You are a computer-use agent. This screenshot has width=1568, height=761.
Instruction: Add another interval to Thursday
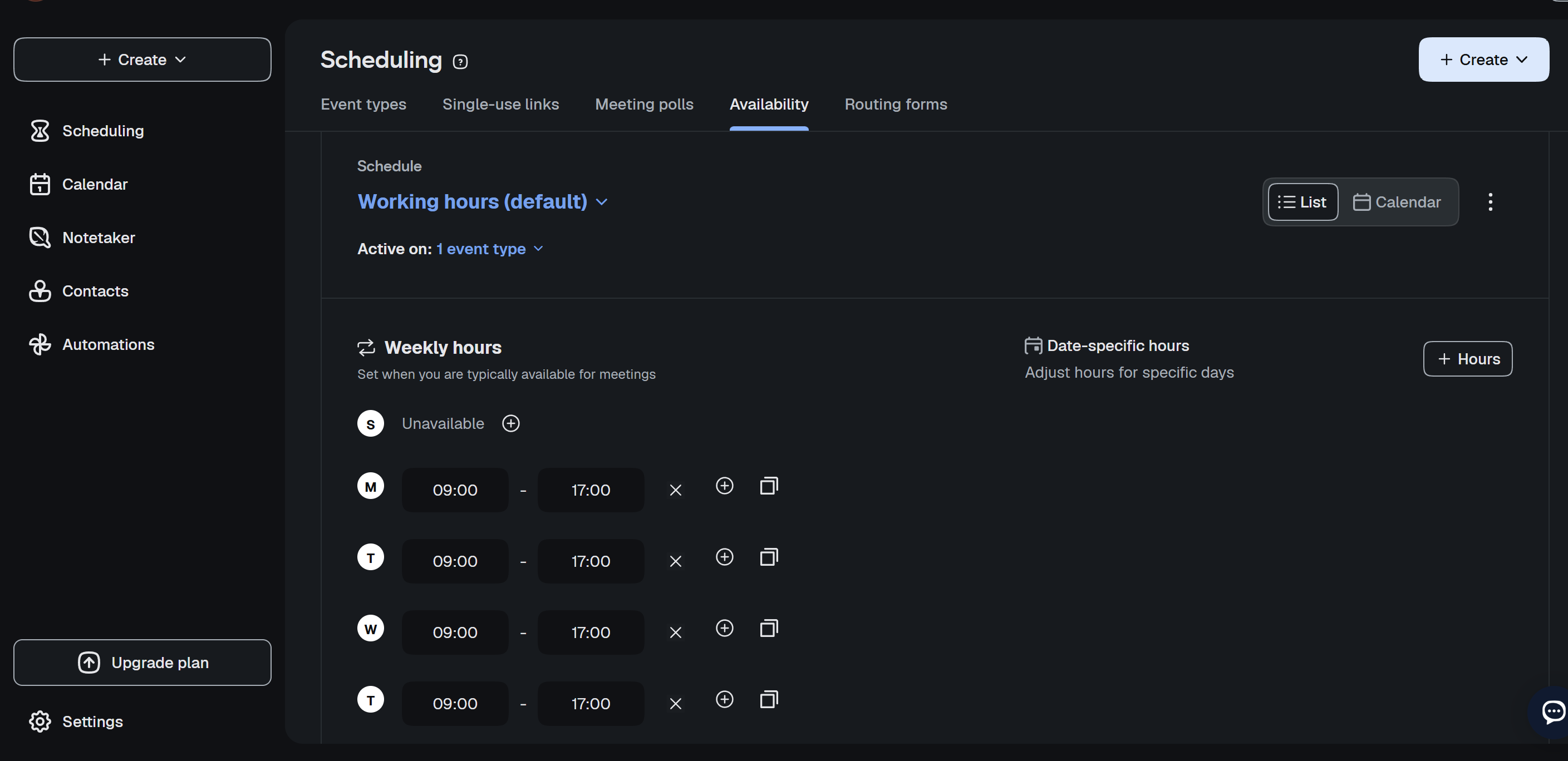click(x=724, y=699)
